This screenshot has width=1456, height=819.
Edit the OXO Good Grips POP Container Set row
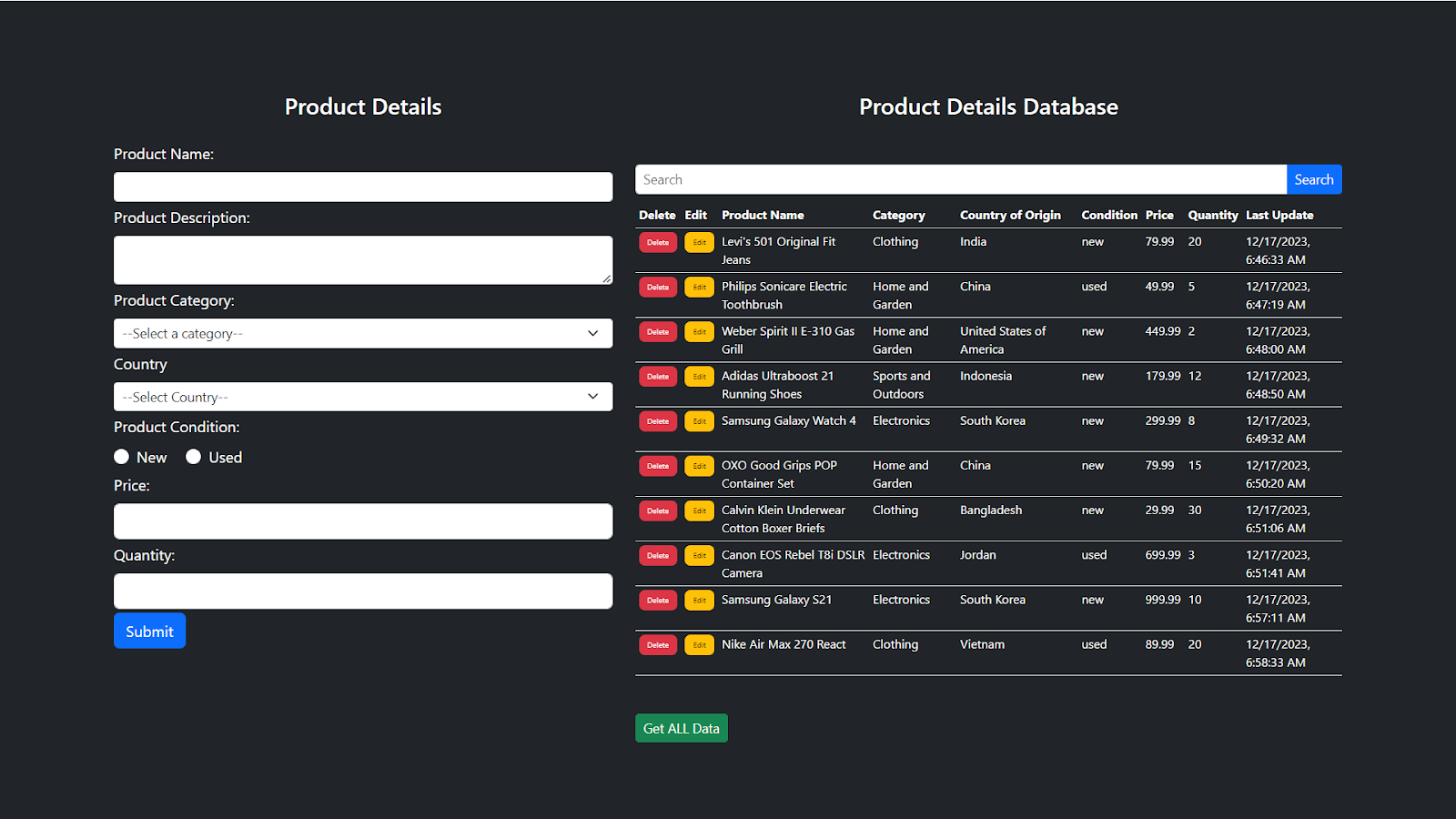(x=699, y=465)
